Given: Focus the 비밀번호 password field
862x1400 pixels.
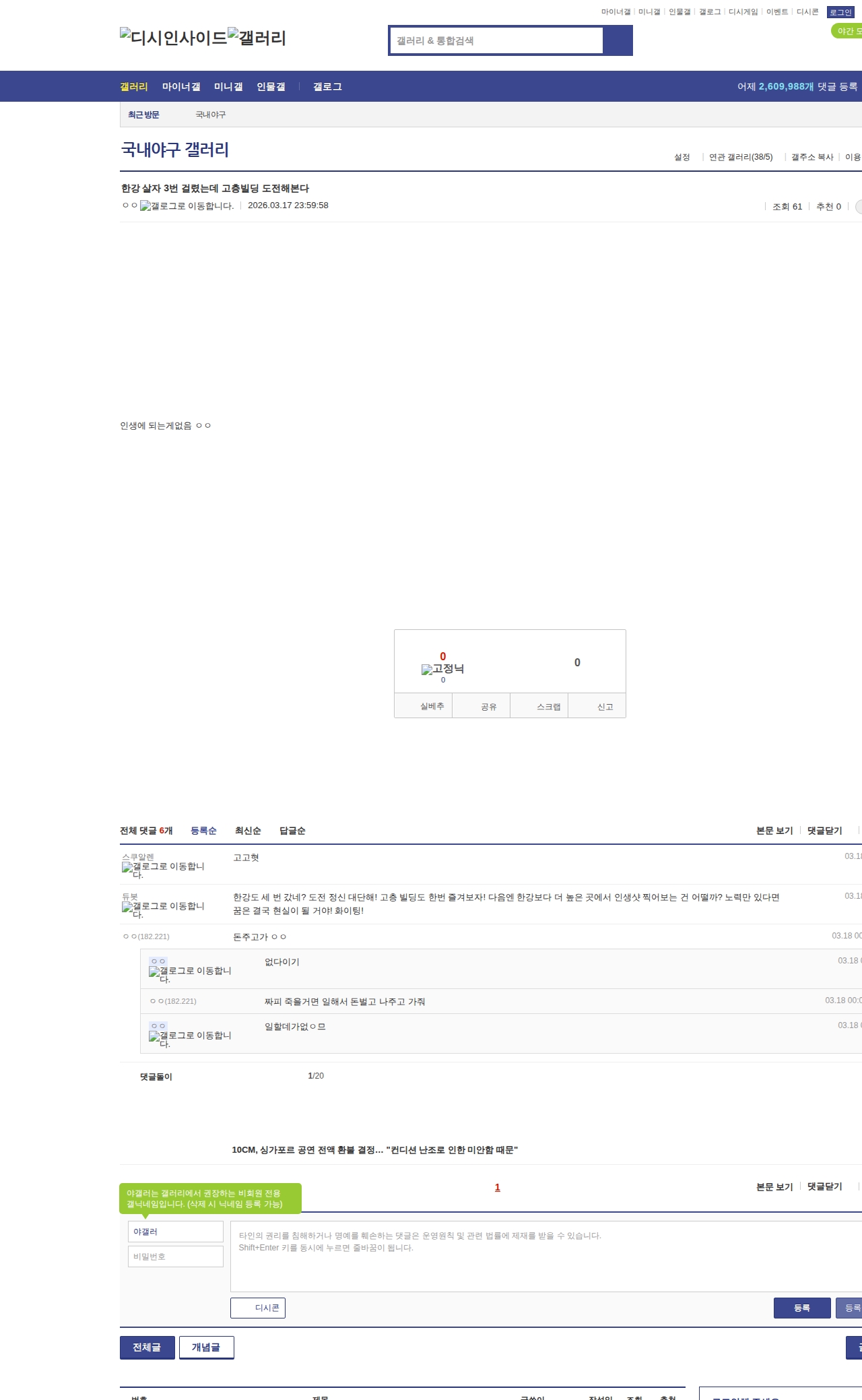Looking at the screenshot, I should [176, 1256].
